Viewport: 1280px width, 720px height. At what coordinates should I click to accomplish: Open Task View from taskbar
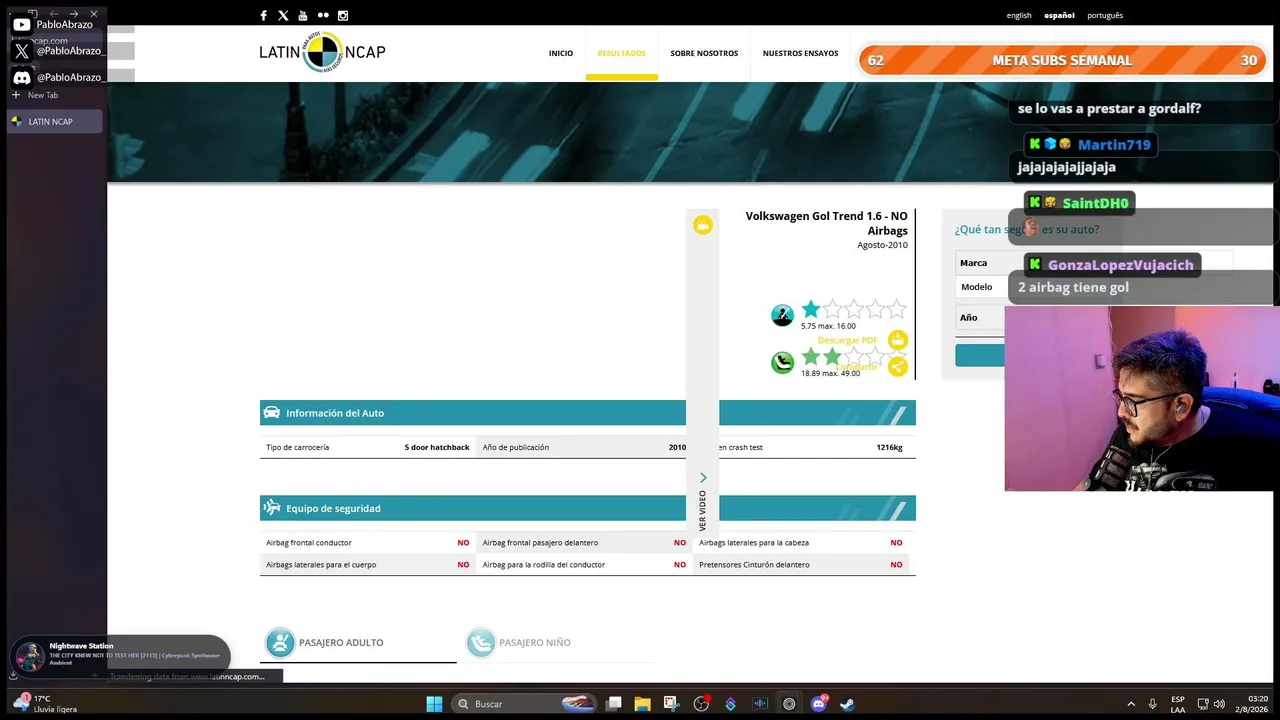(614, 704)
